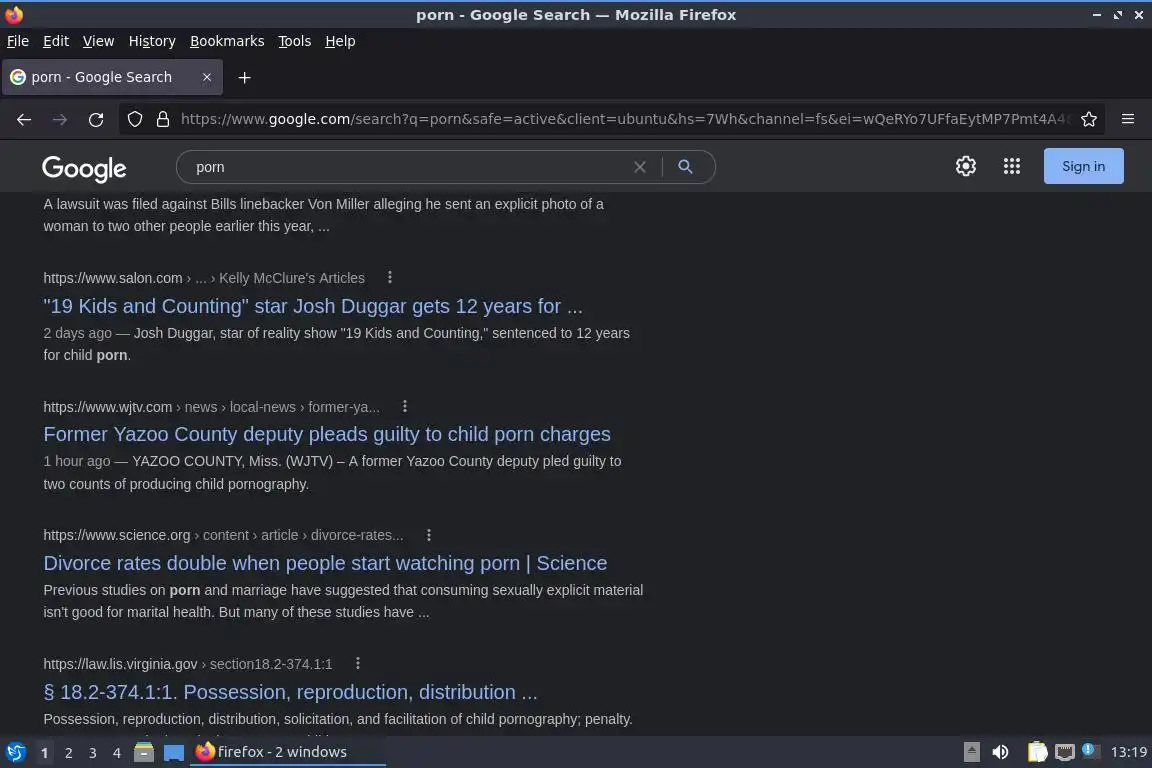Open the History menu
Viewport: 1152px width, 768px height.
[x=152, y=41]
